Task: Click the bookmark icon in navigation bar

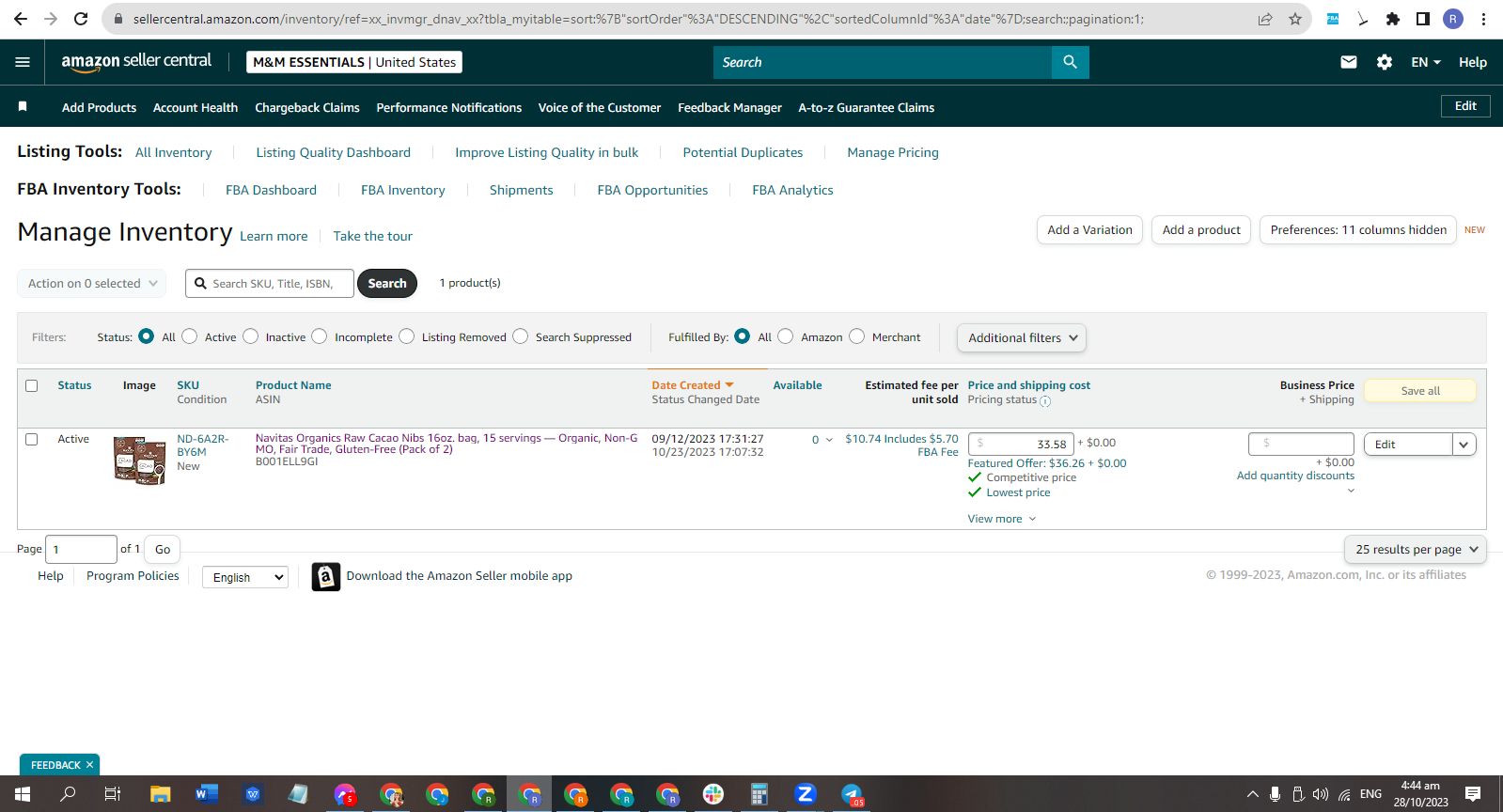Action: pyautogui.click(x=23, y=106)
